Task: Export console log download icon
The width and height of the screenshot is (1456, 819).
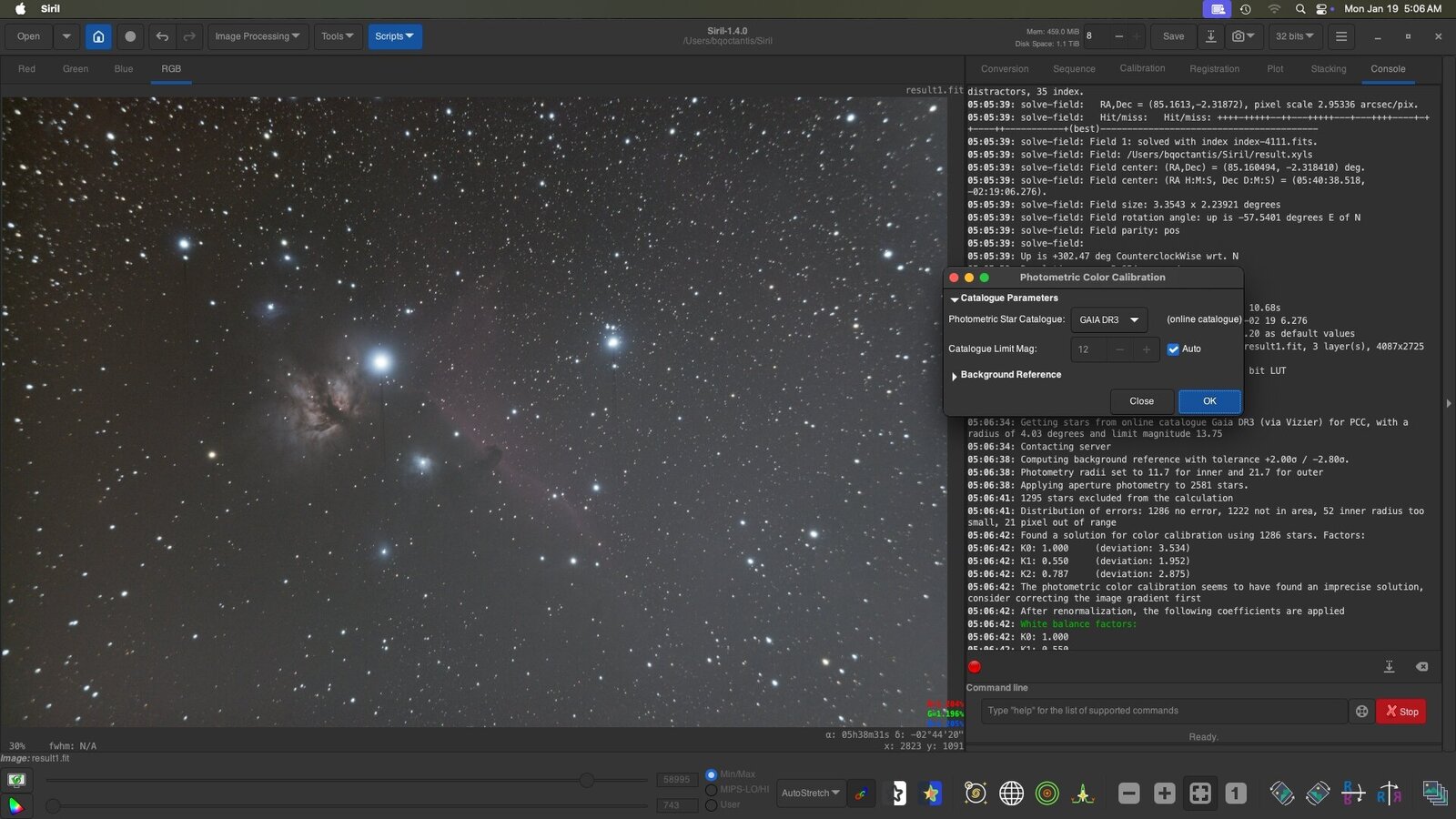Action: [x=1389, y=667]
